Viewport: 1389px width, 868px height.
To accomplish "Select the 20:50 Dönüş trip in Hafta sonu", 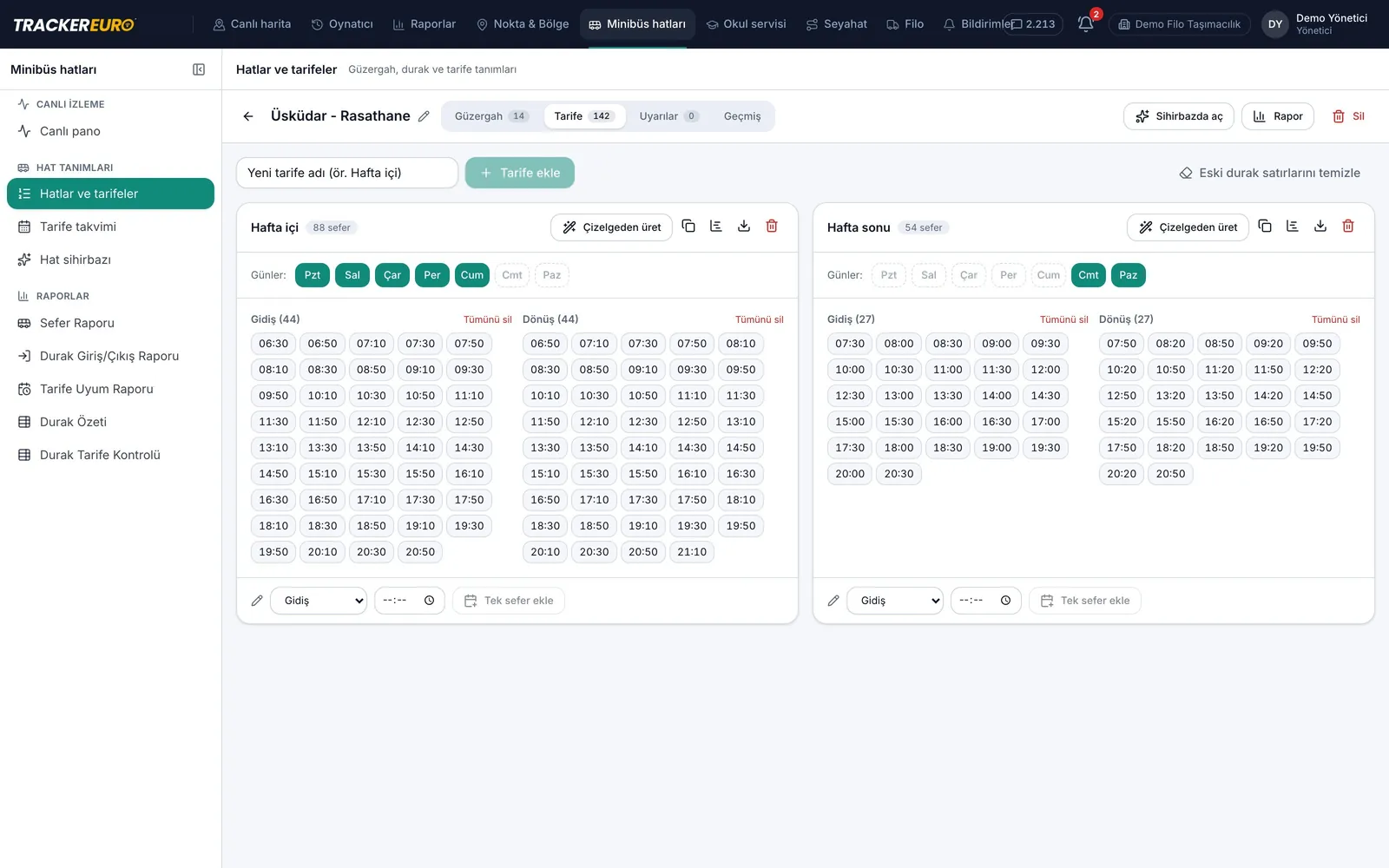I will [1170, 474].
